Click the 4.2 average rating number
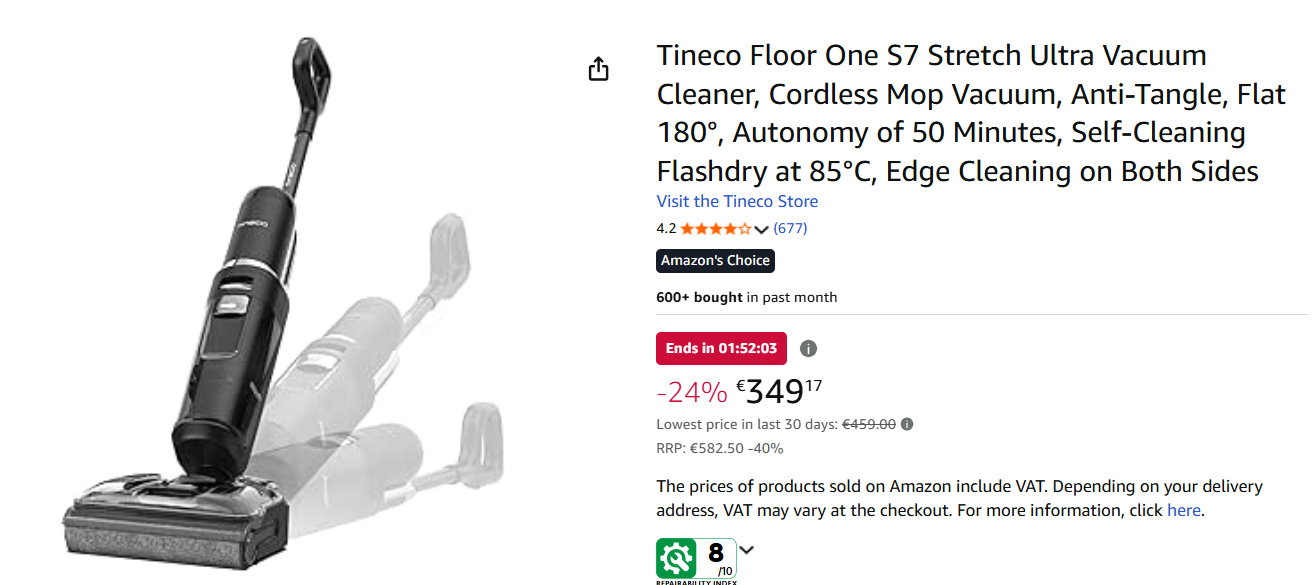Screen dimensions: 1316x585 tap(666, 229)
